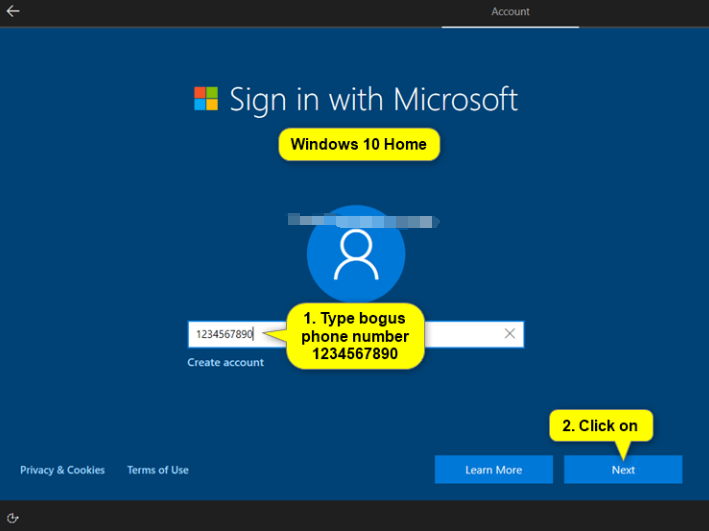Clear the input with the X icon
Viewport: 709px width, 531px height.
(509, 334)
